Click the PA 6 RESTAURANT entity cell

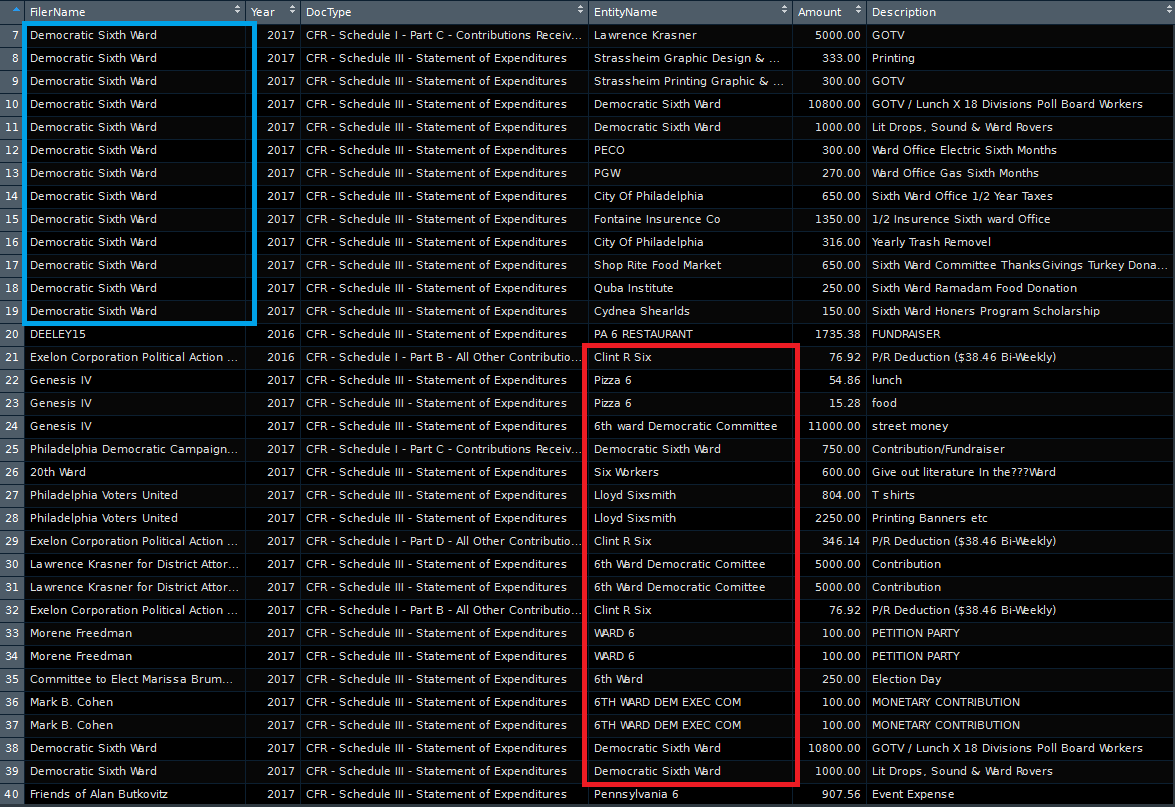643,334
